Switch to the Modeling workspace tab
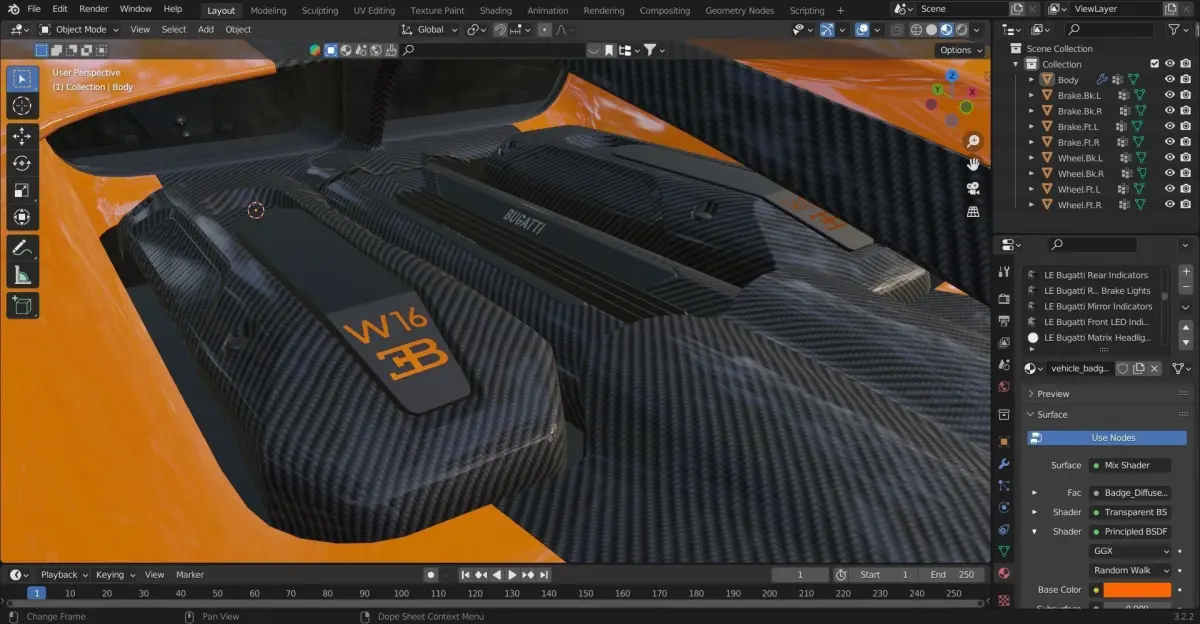The width and height of the screenshot is (1200, 624). 268,10
